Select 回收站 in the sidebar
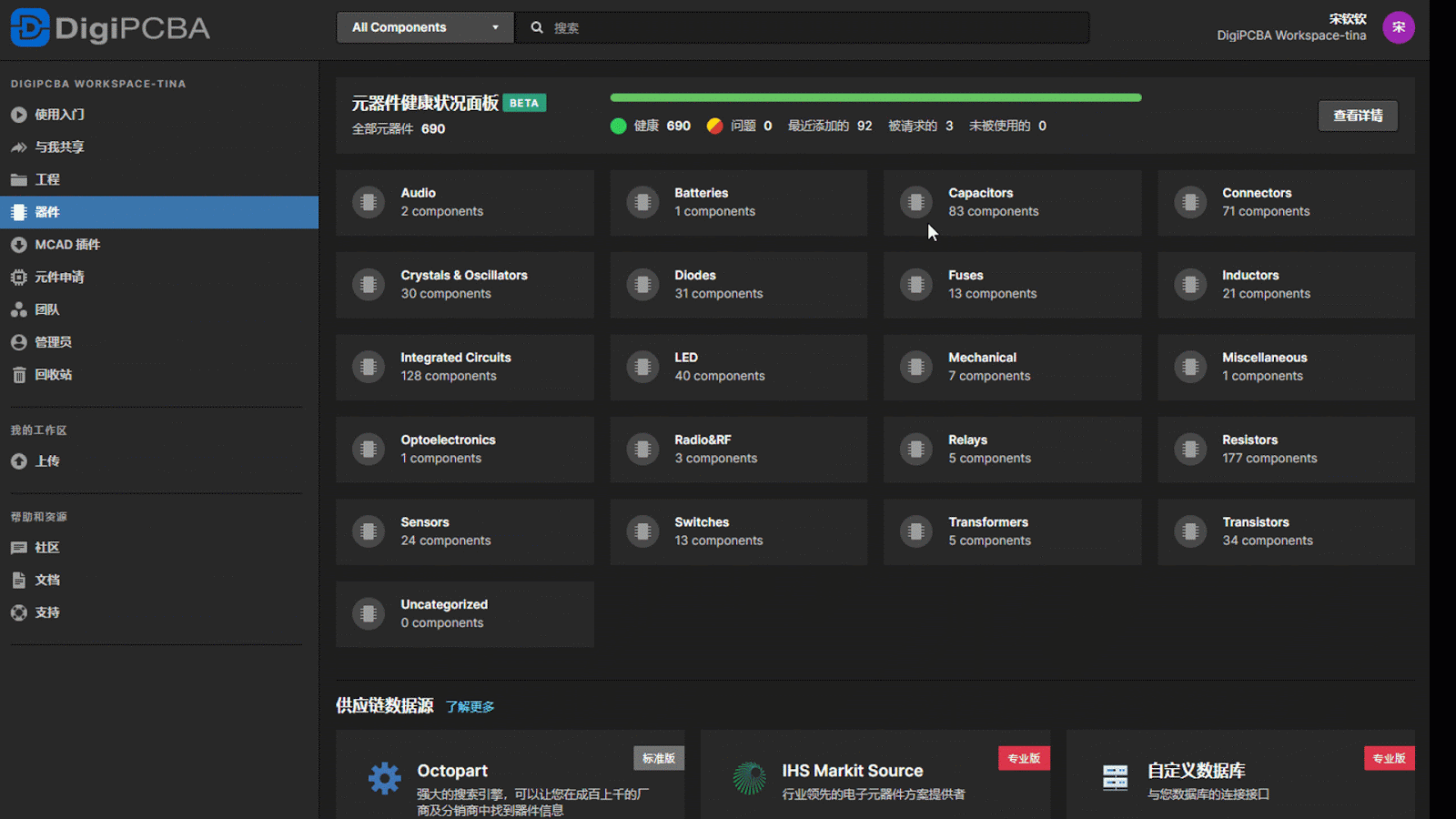Screen dimensions: 1456x819 (x=159, y=375)
